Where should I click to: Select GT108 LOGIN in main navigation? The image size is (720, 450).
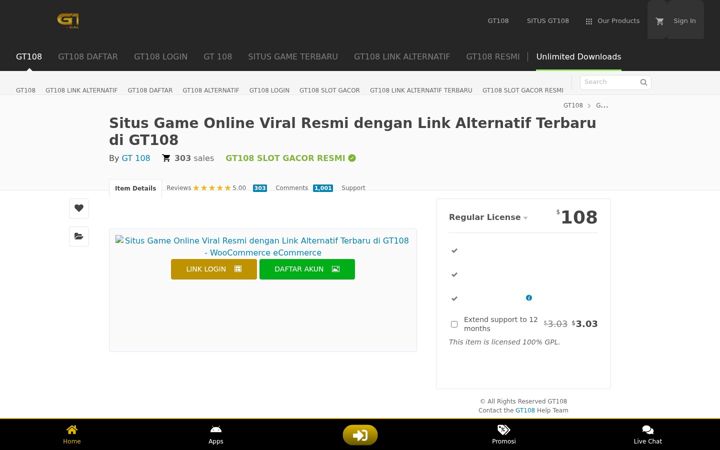161,57
